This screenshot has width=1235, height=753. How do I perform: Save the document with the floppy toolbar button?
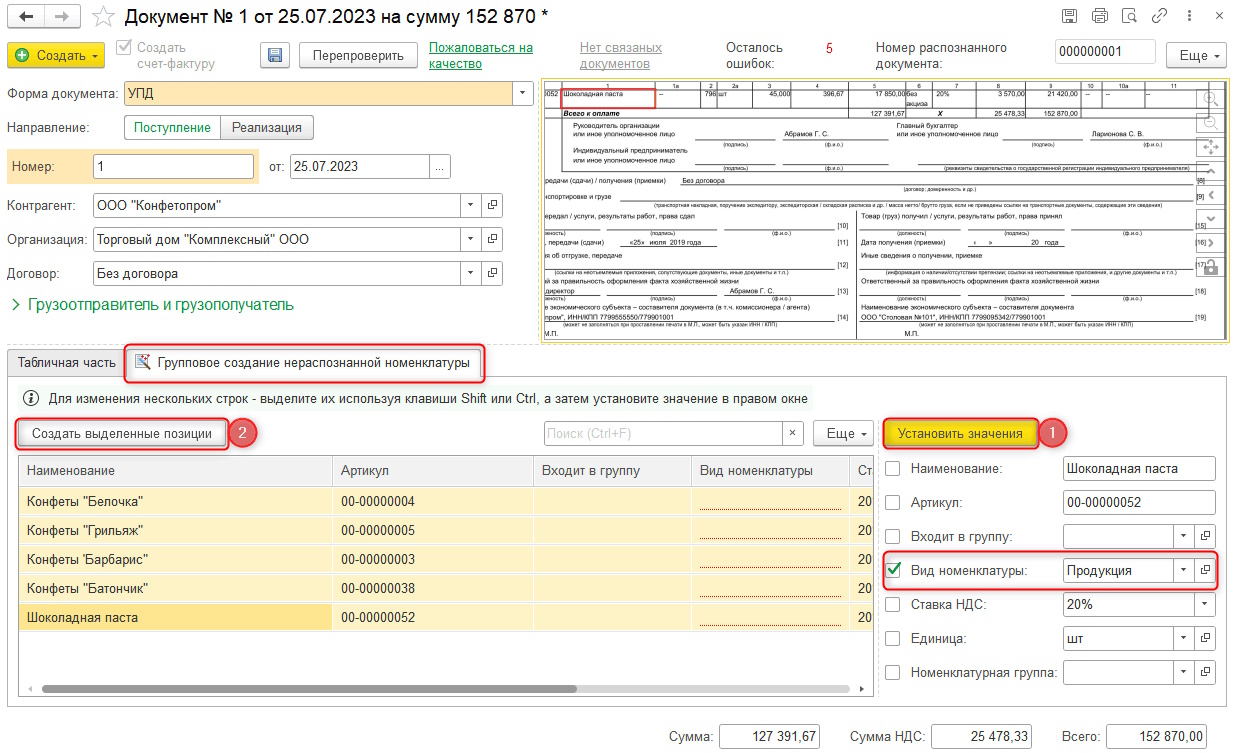(275, 55)
